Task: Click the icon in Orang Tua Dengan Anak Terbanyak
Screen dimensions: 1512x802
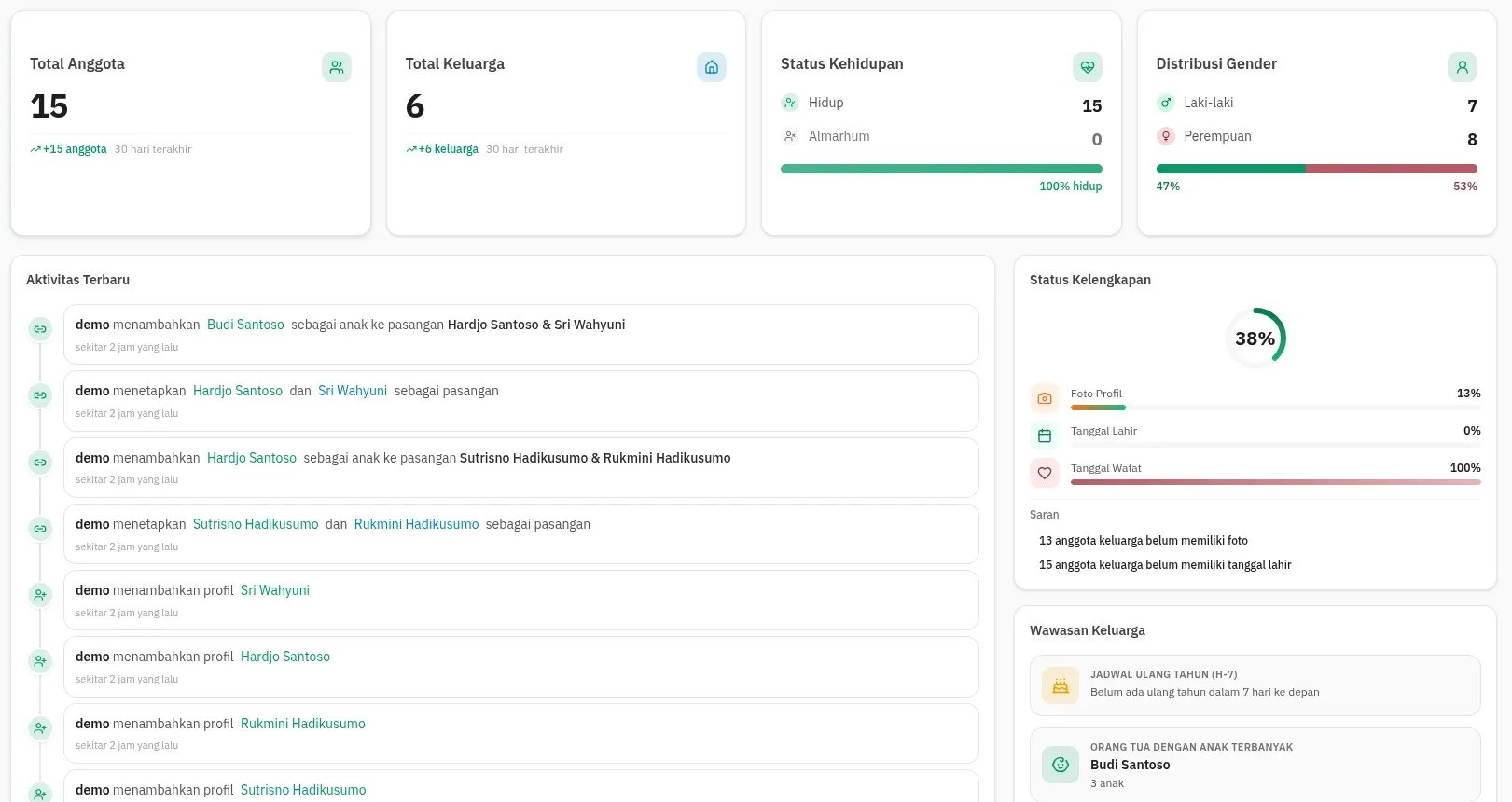Action: point(1061,765)
